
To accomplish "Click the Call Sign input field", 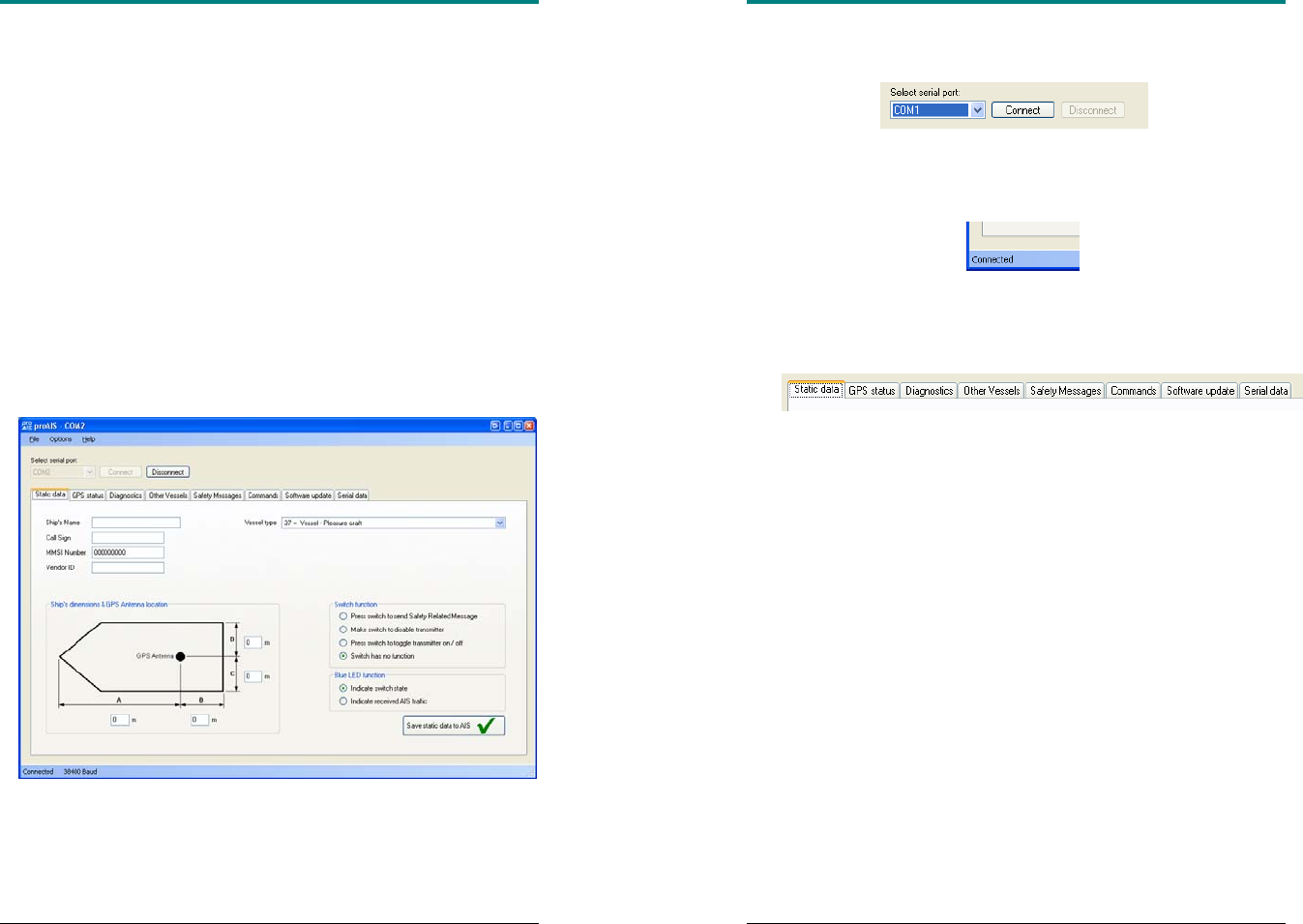I will (129, 538).
